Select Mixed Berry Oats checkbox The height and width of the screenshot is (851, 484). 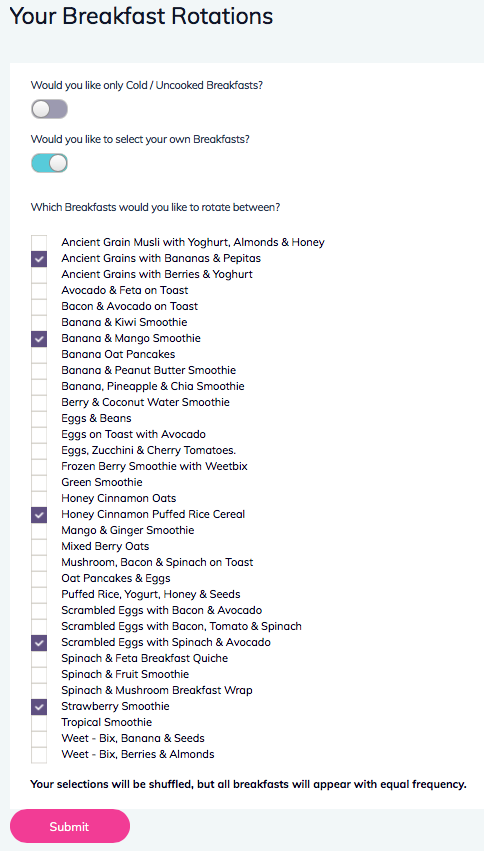point(39,547)
